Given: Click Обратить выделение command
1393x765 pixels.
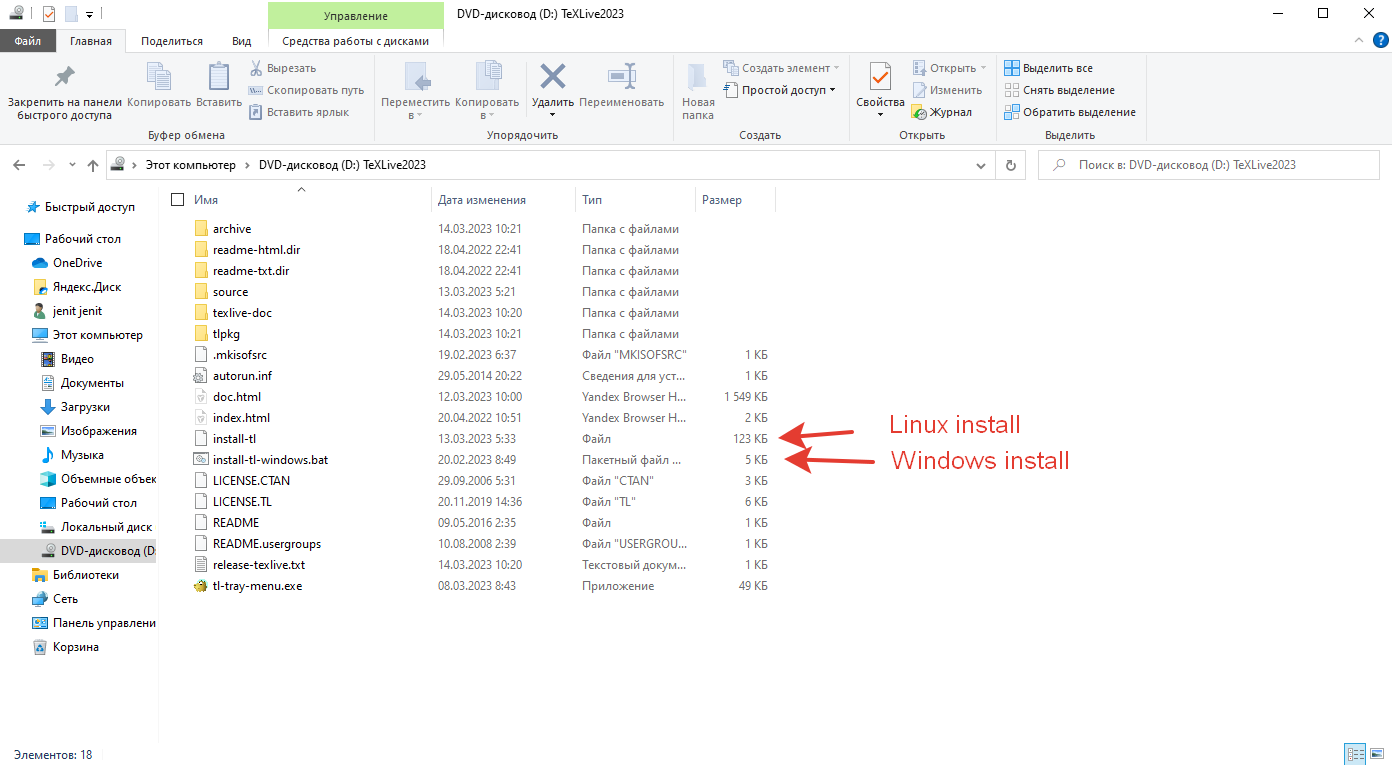Looking at the screenshot, I should 1070,112.
